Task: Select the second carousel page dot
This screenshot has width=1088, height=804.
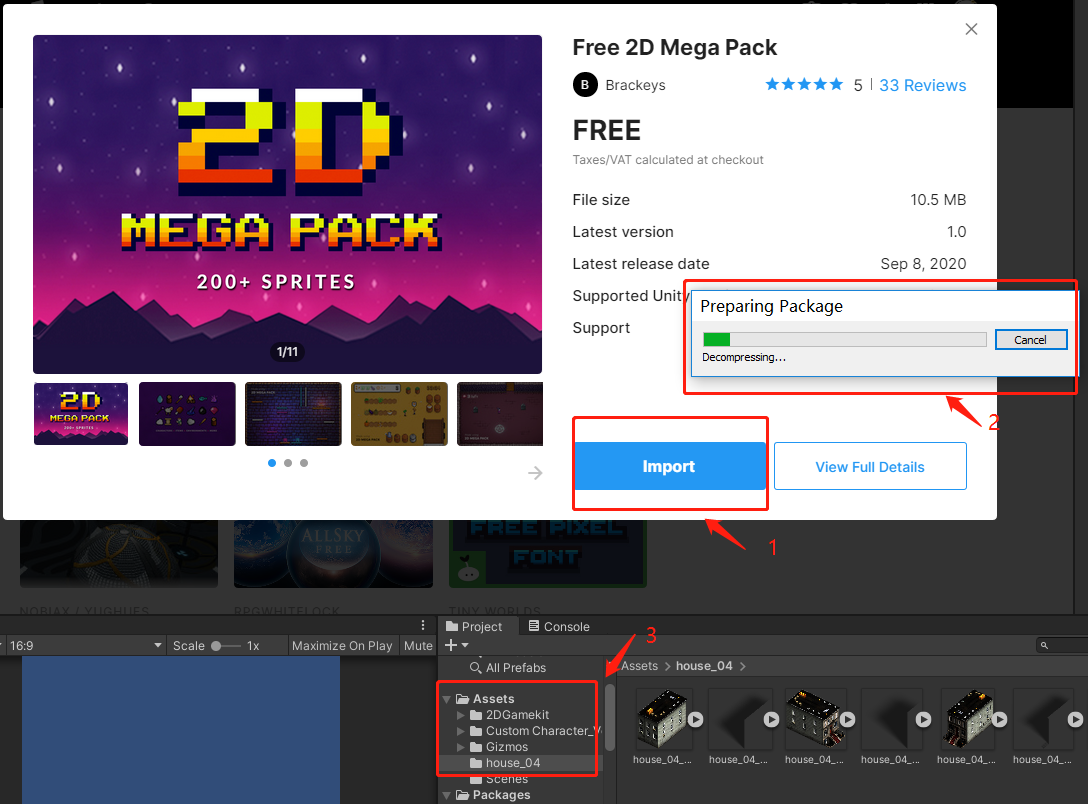Action: [x=288, y=463]
